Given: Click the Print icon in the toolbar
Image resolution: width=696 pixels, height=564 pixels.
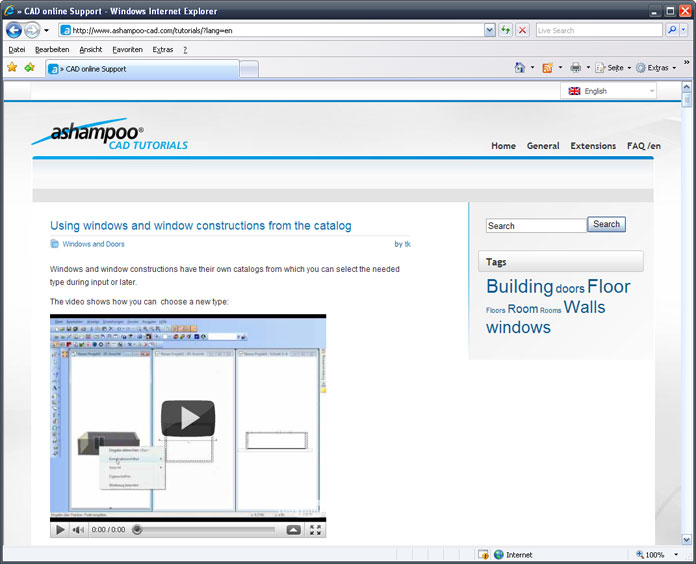Looking at the screenshot, I should pyautogui.click(x=576, y=67).
